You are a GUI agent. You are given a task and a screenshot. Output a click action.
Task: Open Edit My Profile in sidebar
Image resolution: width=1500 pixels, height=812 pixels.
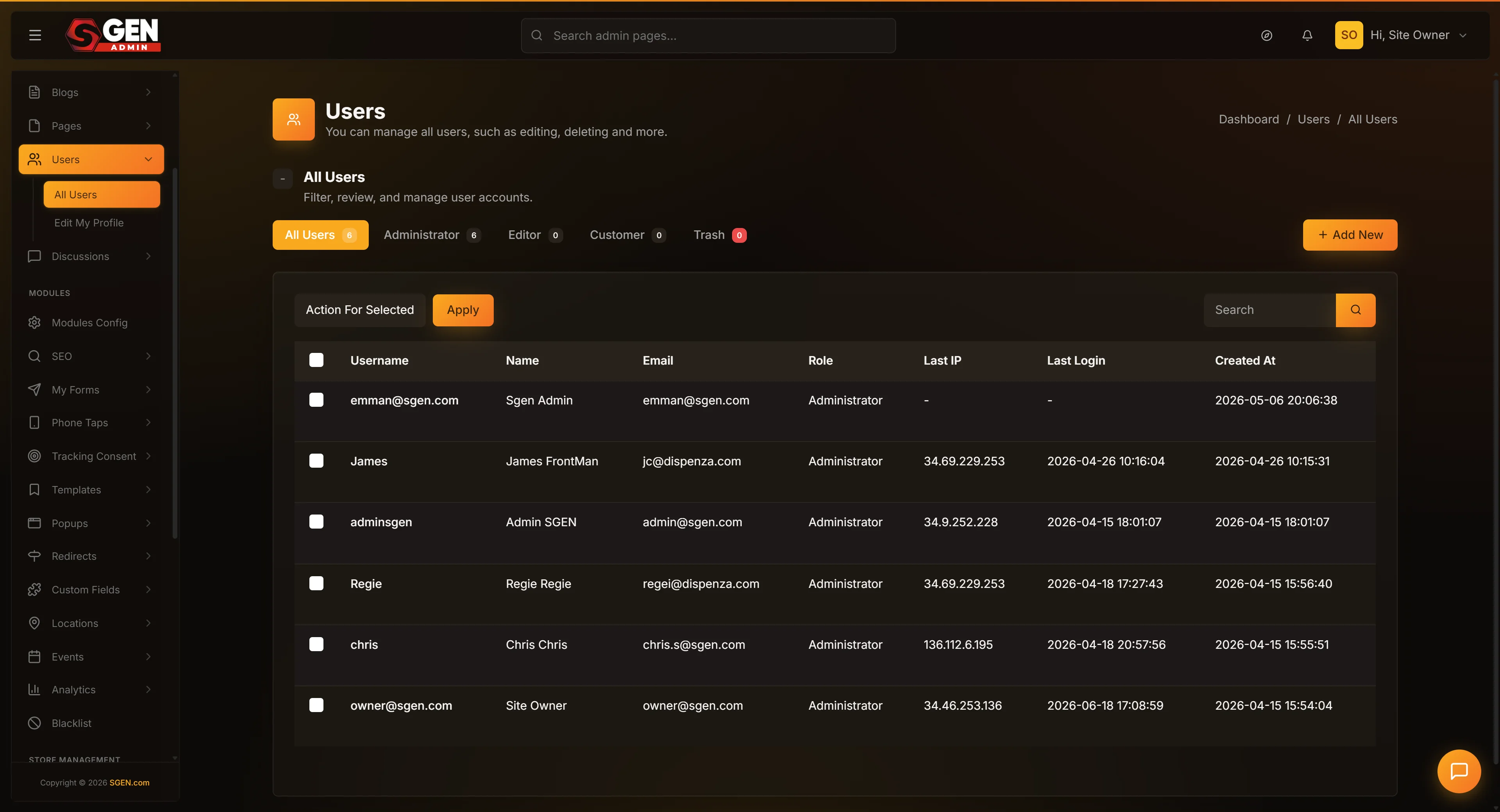click(89, 223)
